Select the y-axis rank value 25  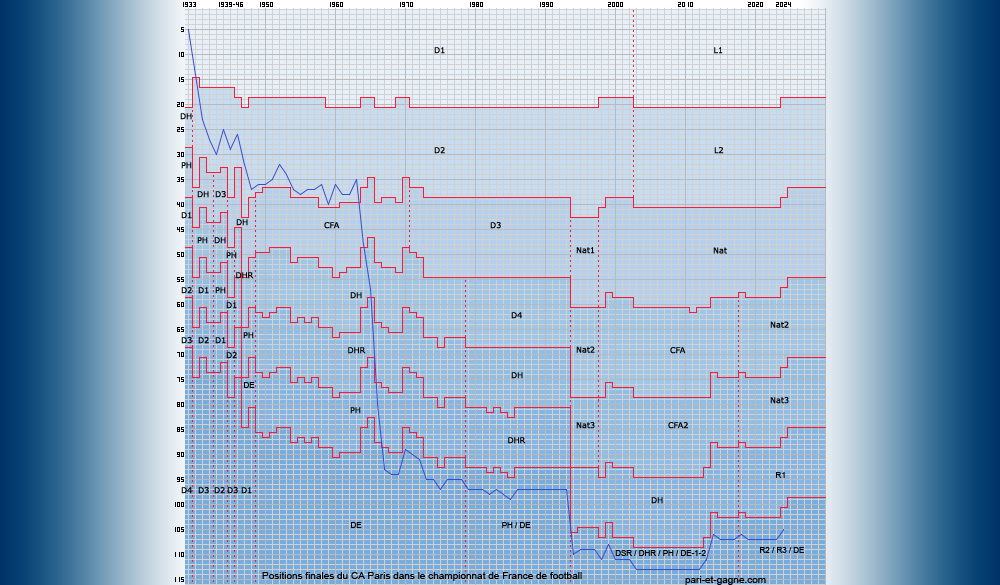(x=180, y=130)
